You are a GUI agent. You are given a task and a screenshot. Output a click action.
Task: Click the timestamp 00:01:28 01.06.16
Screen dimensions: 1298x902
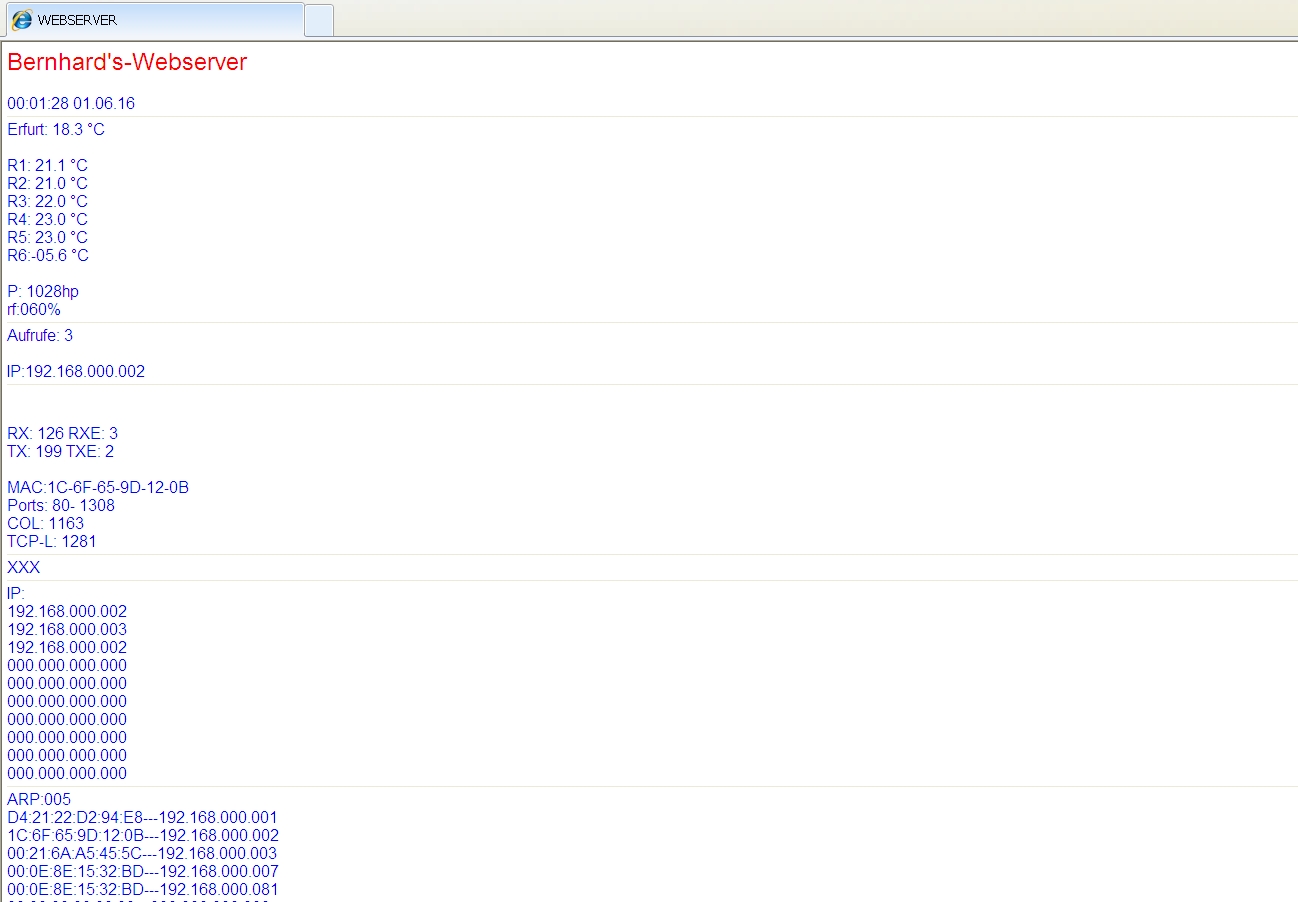(x=71, y=103)
